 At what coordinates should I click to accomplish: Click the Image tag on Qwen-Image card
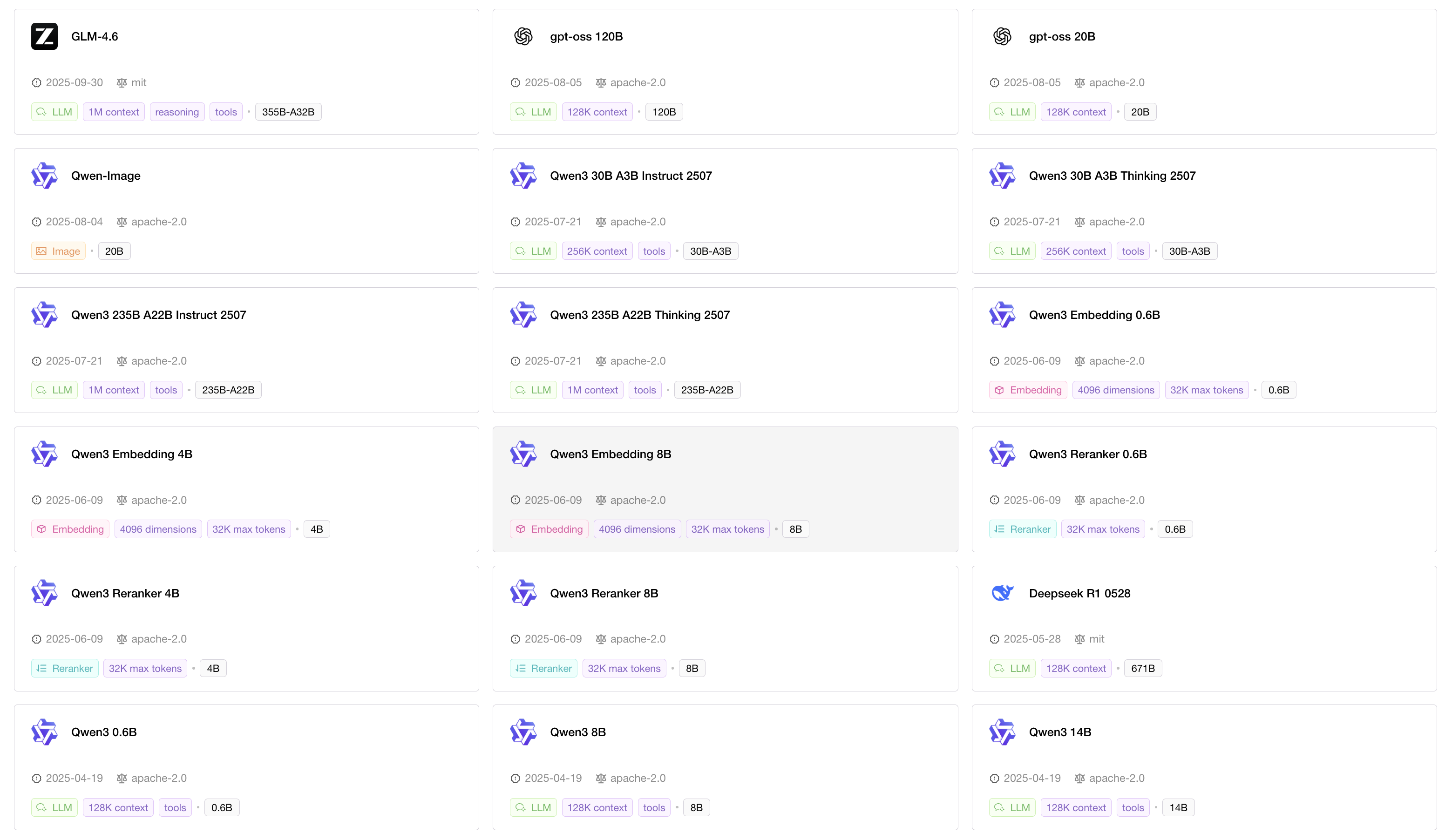click(x=58, y=251)
